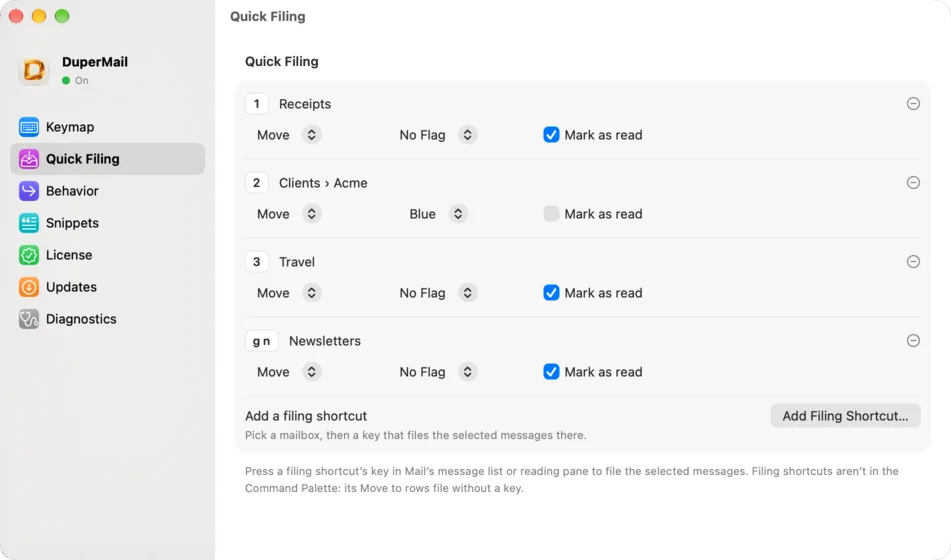The image size is (951, 560).
Task: Click the Snippets icon in sidebar
Action: (29, 223)
